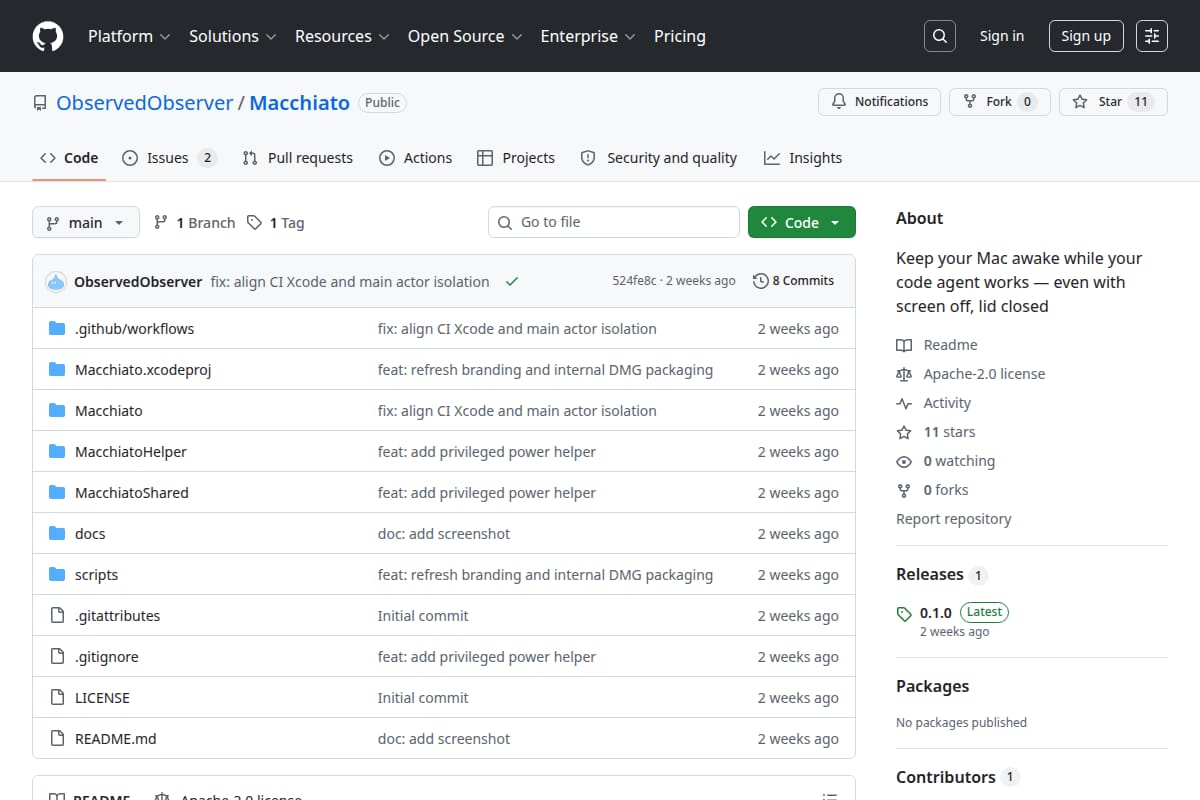This screenshot has height=800, width=1200.
Task: Click the Sign up button
Action: (x=1086, y=36)
